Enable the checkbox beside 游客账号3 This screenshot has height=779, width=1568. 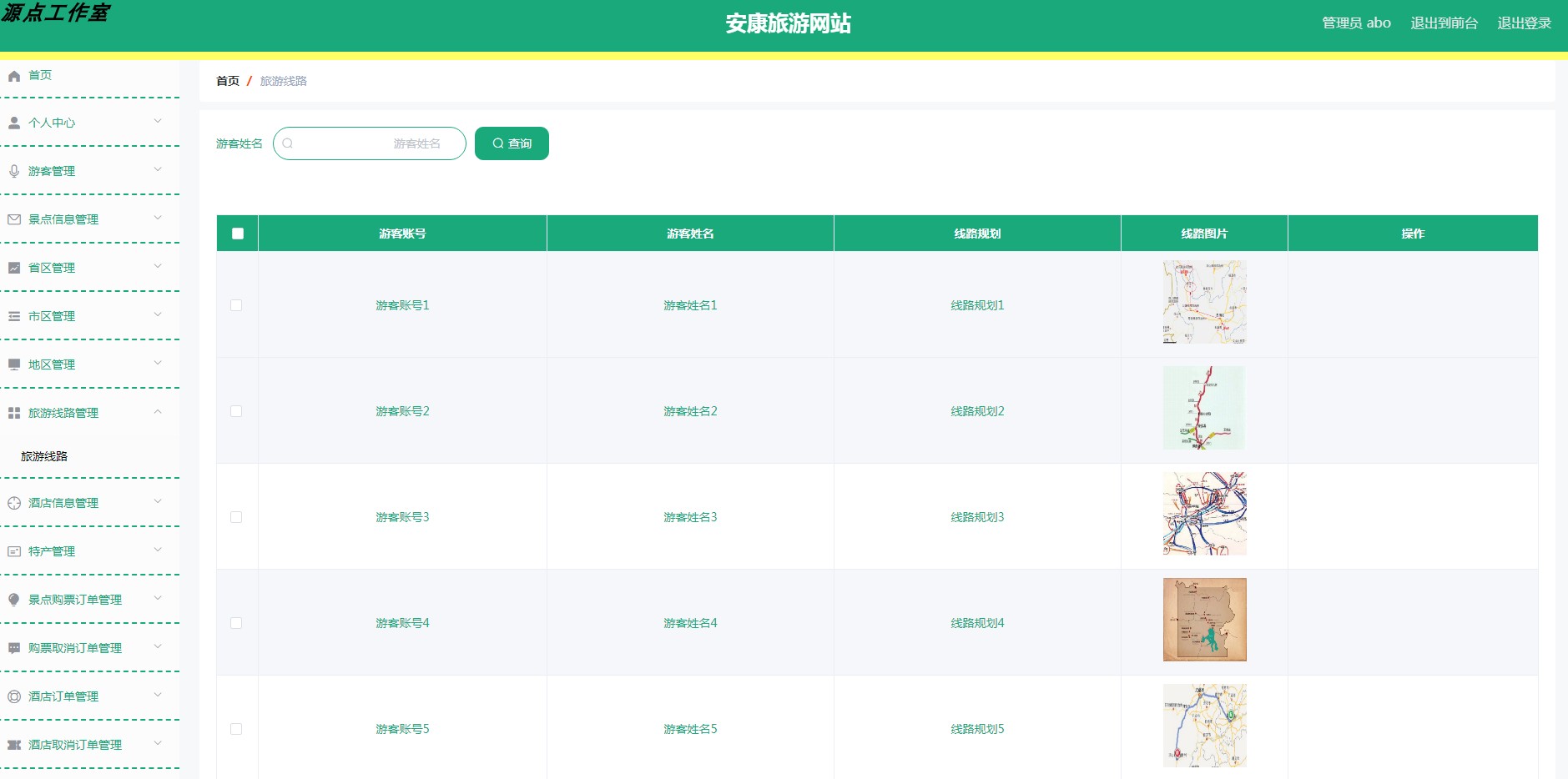click(237, 517)
